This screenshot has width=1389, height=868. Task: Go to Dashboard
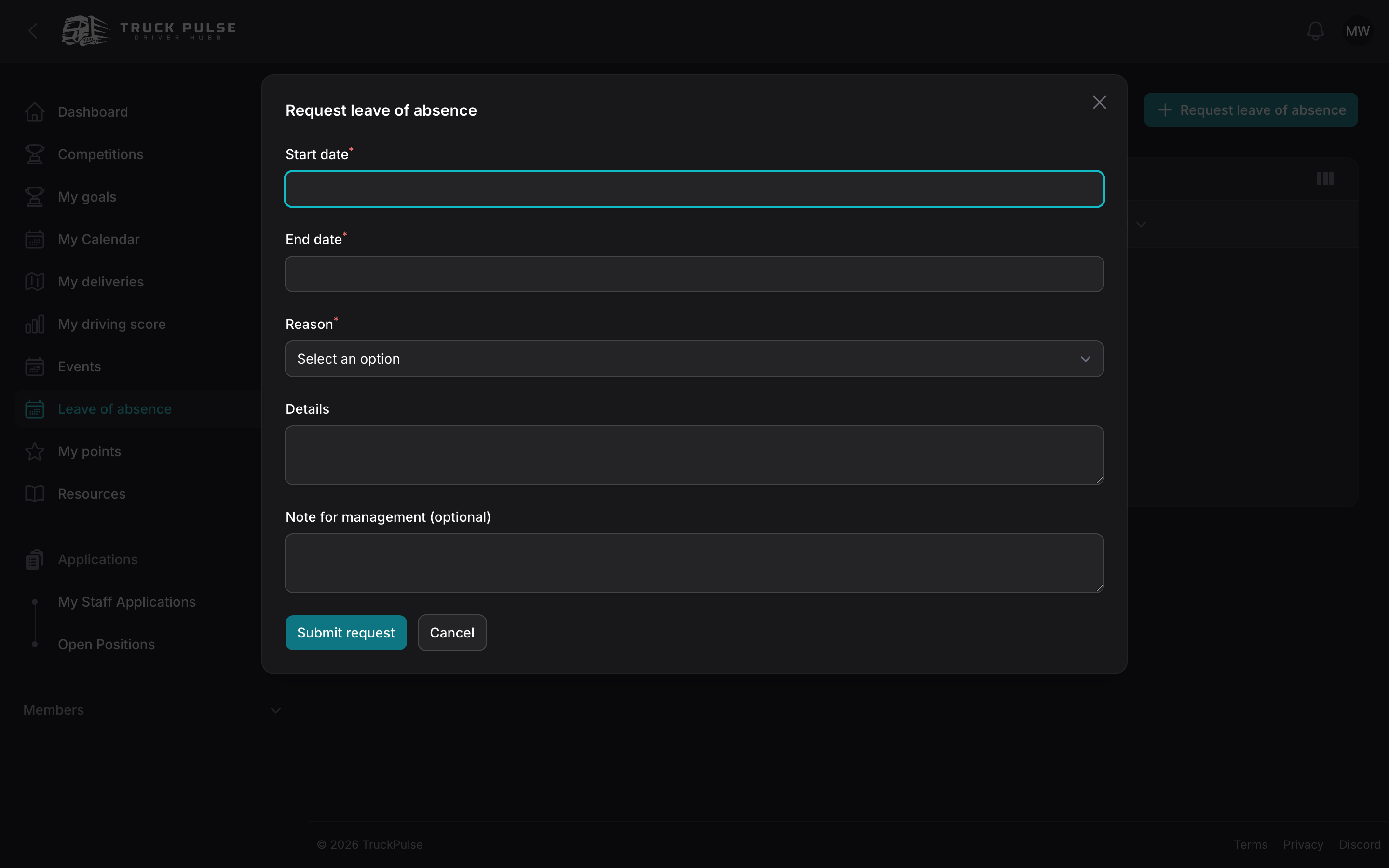point(93,112)
